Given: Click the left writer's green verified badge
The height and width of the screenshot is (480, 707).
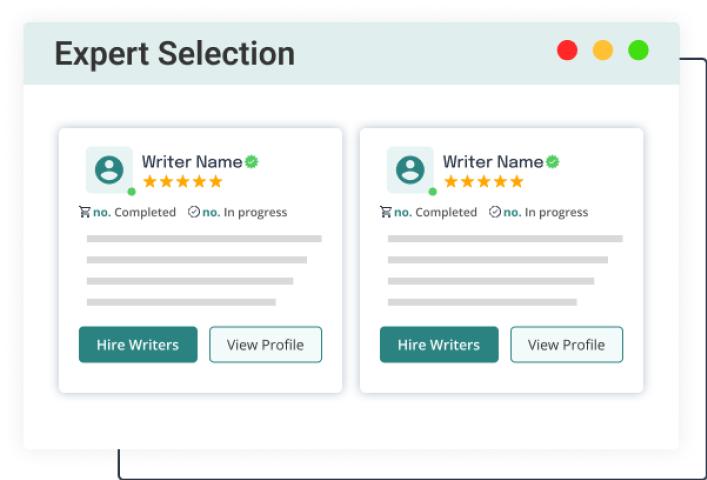Looking at the screenshot, I should point(252,161).
